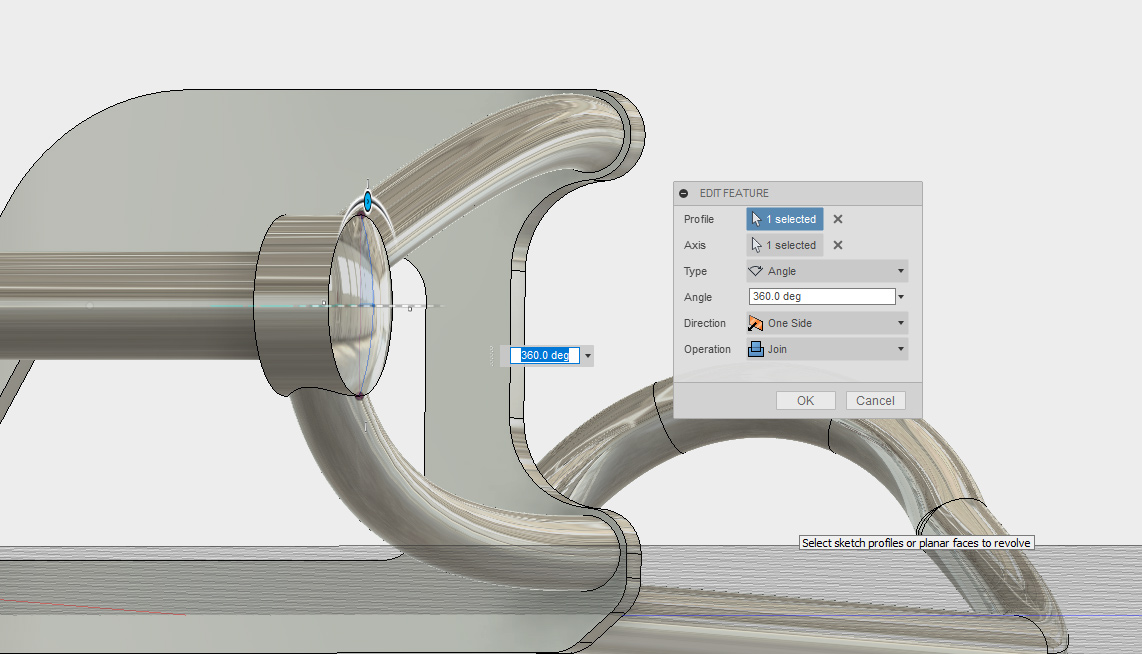Collapse the Edit Feature dialog with minus icon

684,194
